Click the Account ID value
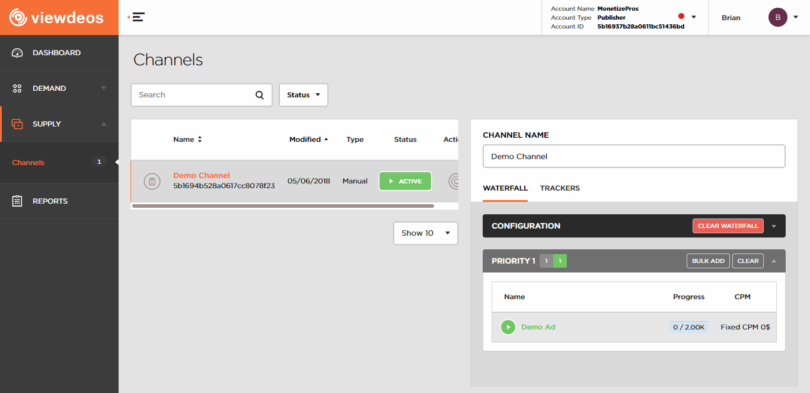810x393 pixels. click(x=641, y=26)
